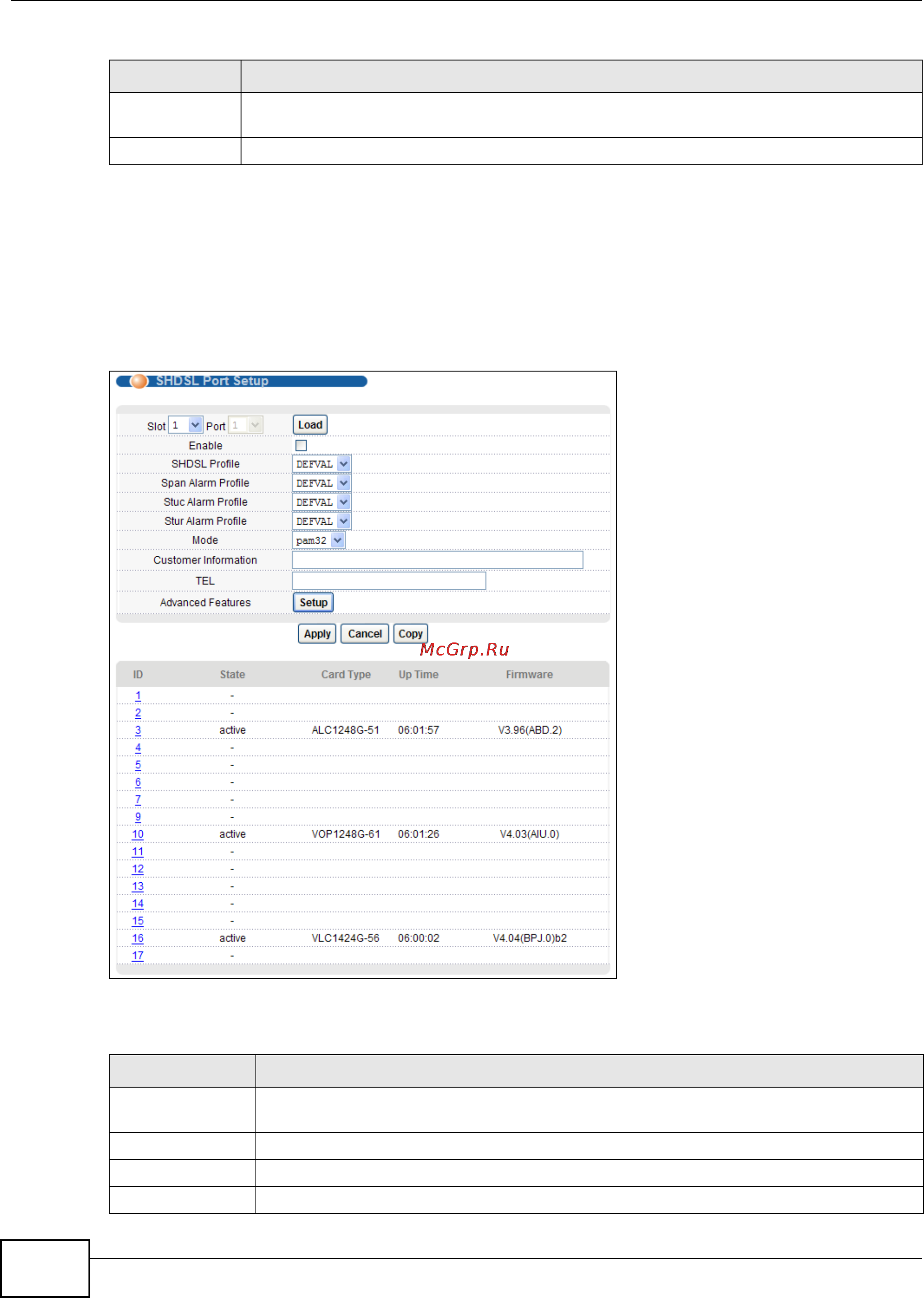Click the Copy button

point(410,634)
